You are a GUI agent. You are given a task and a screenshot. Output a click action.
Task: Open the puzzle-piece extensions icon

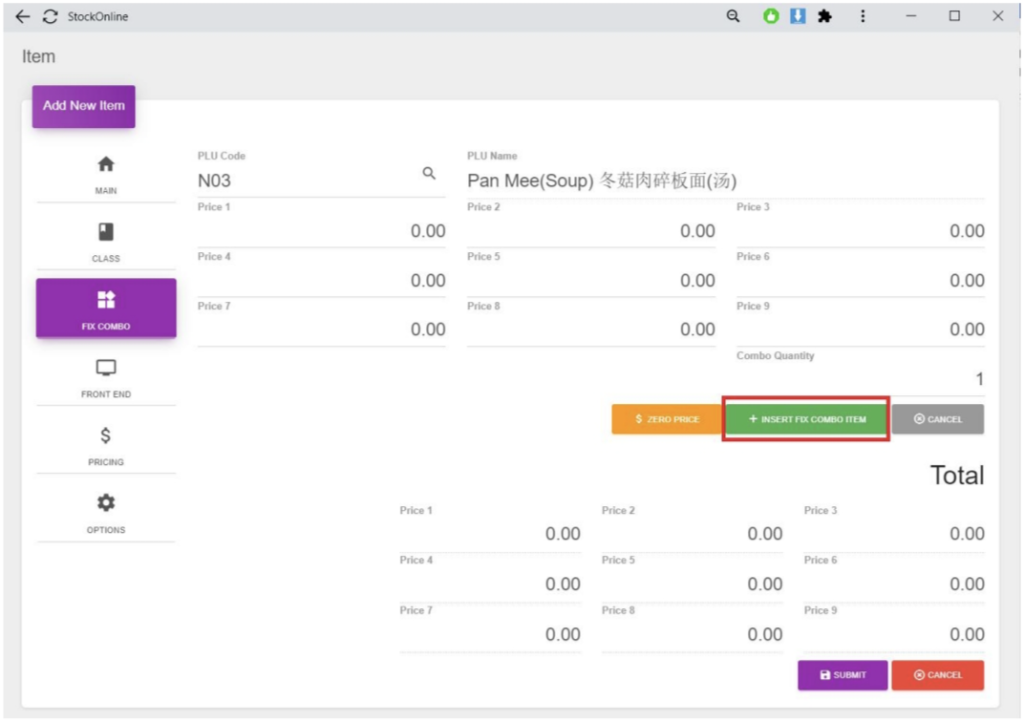click(825, 17)
